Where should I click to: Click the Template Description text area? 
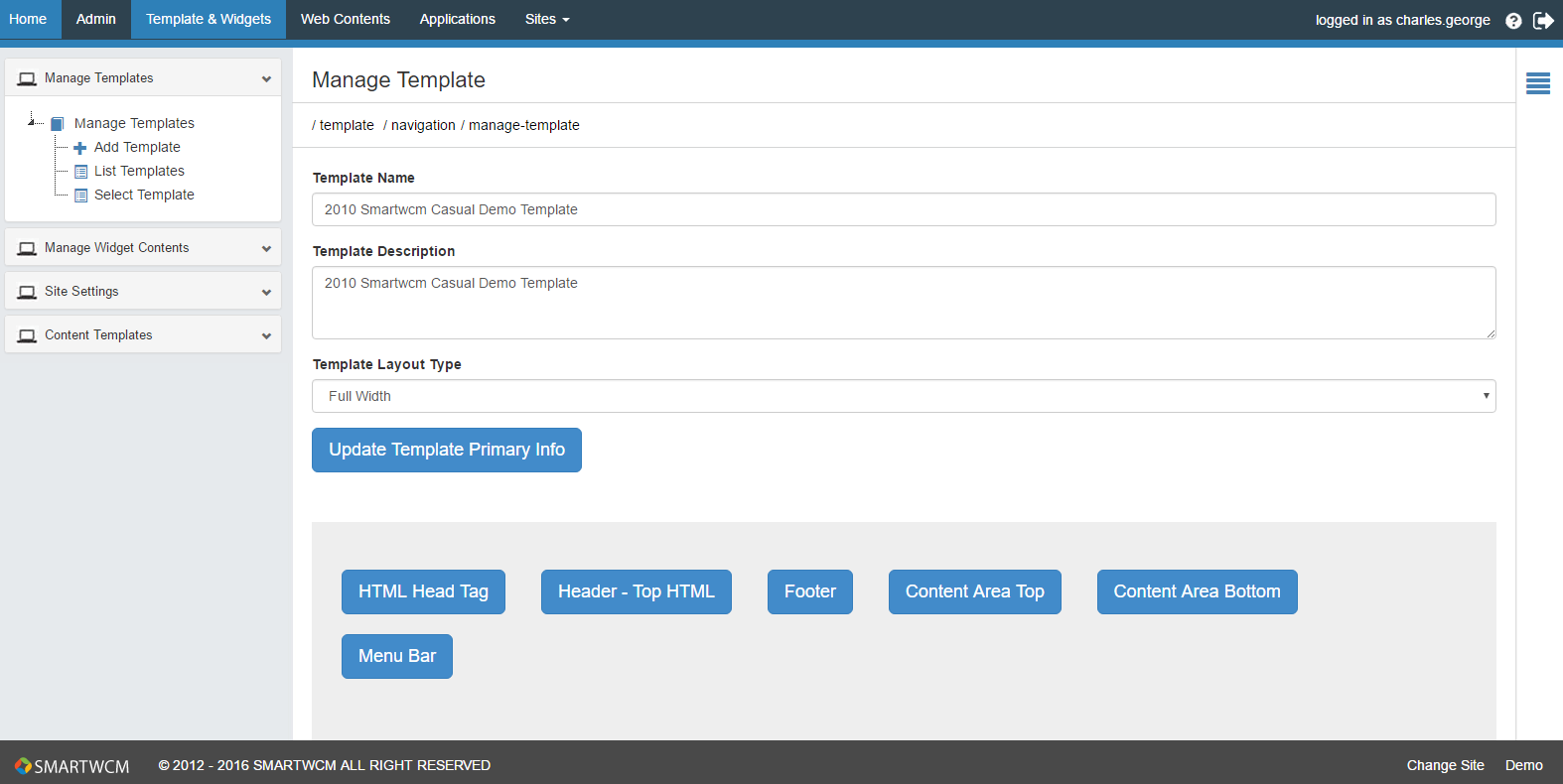pyautogui.click(x=904, y=303)
